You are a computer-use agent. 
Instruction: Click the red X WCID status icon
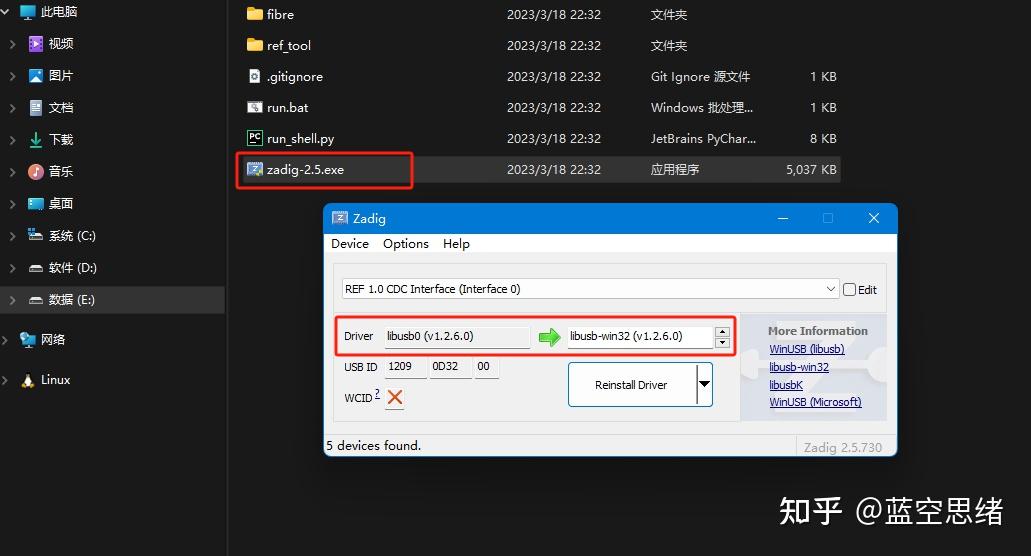click(x=395, y=397)
